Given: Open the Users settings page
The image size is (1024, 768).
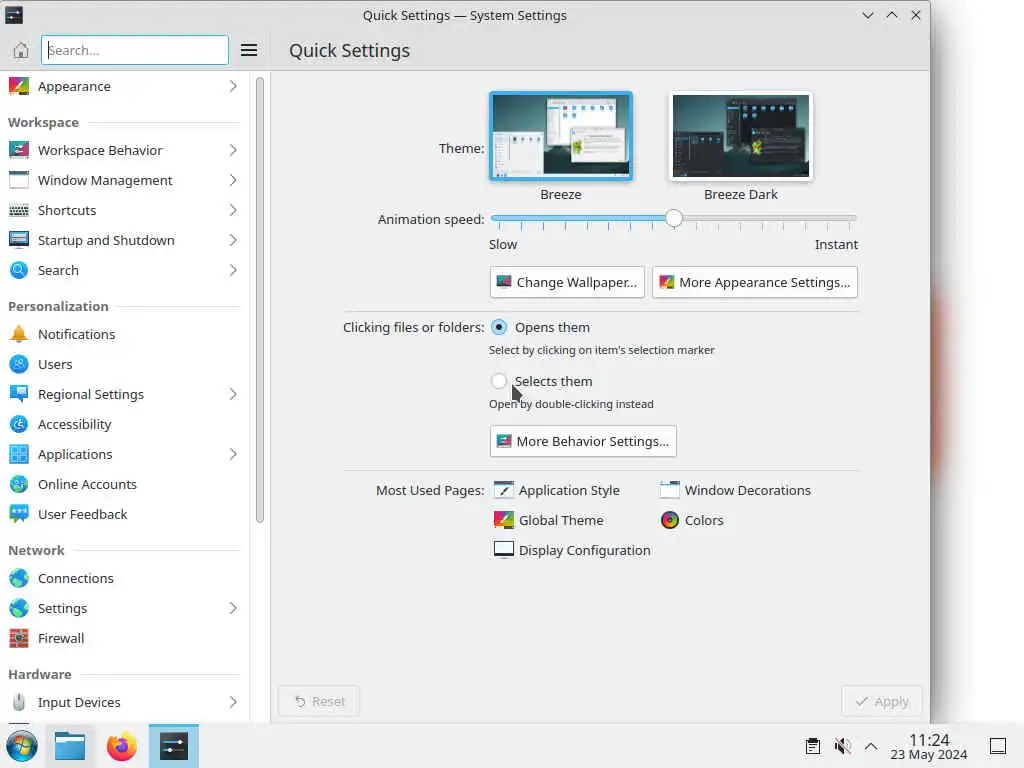Looking at the screenshot, I should click(124, 364).
